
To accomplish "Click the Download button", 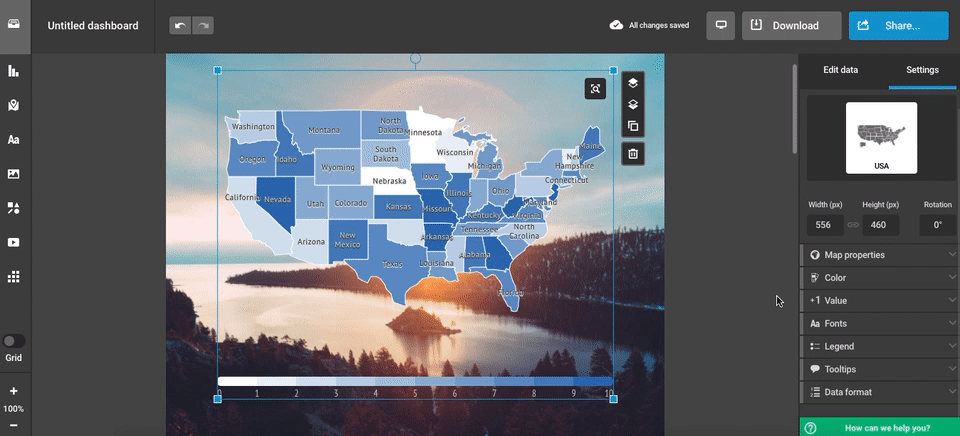I will pos(791,26).
